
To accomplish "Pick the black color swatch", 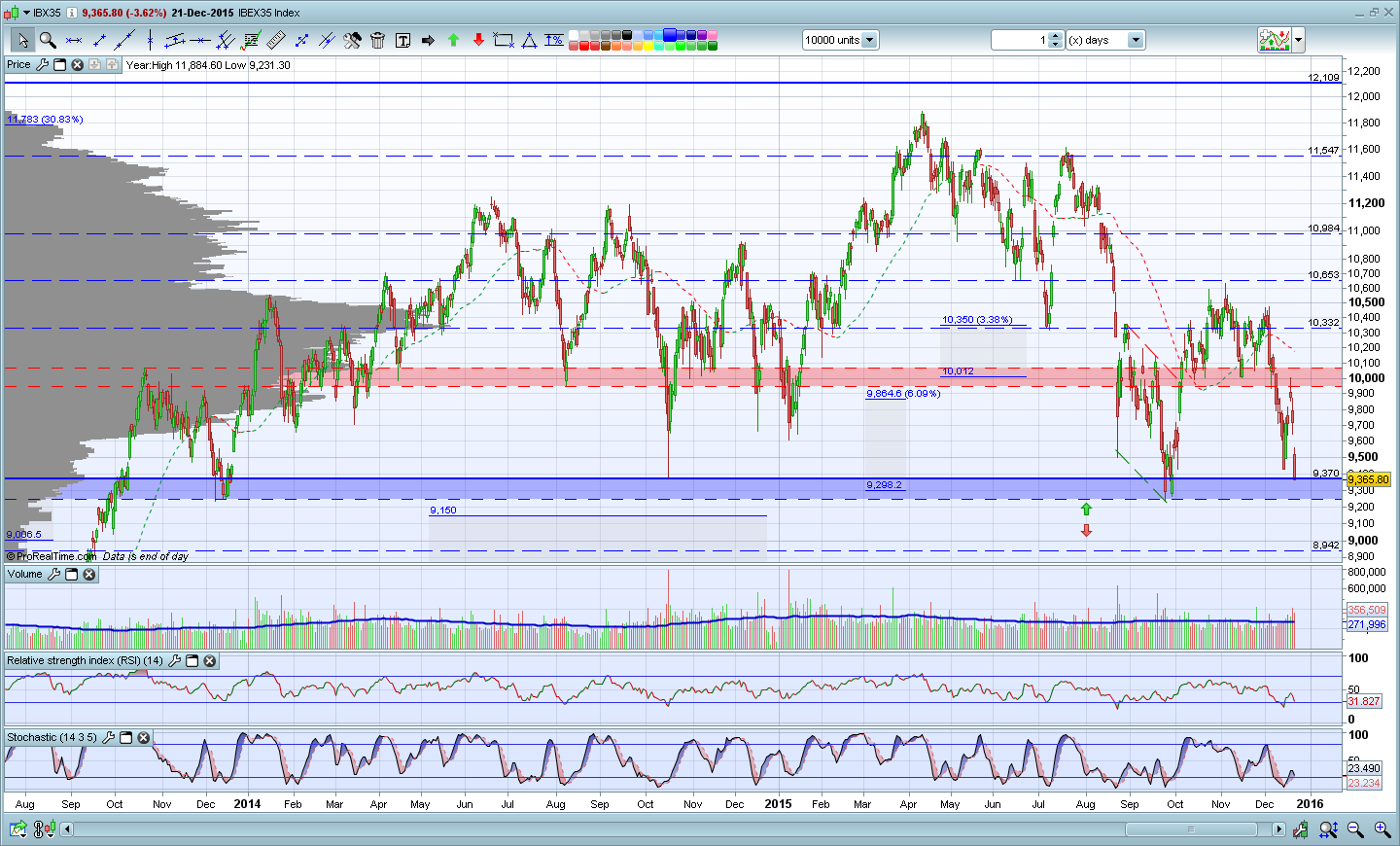I will 629,35.
